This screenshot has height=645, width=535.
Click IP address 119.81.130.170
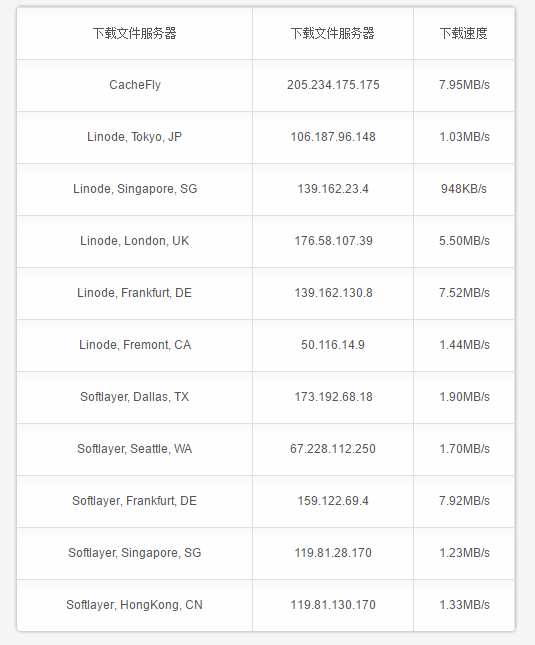(x=333, y=605)
